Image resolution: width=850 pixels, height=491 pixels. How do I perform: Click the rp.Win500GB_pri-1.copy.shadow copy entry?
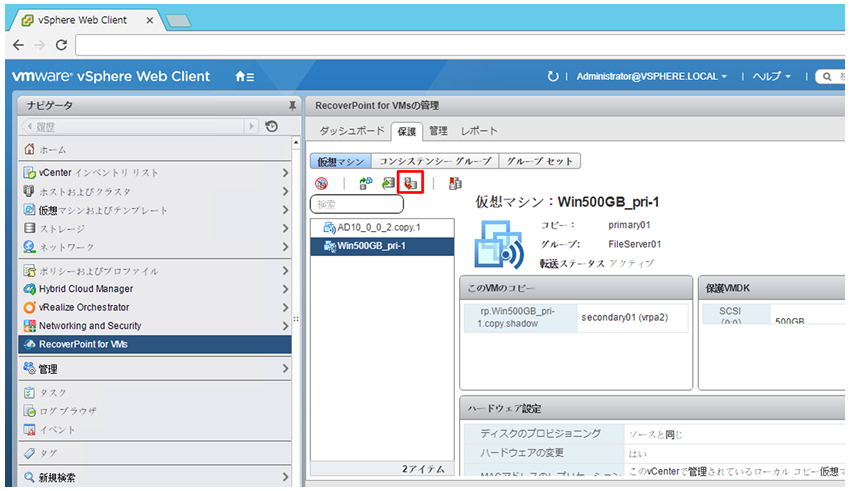click(x=520, y=318)
